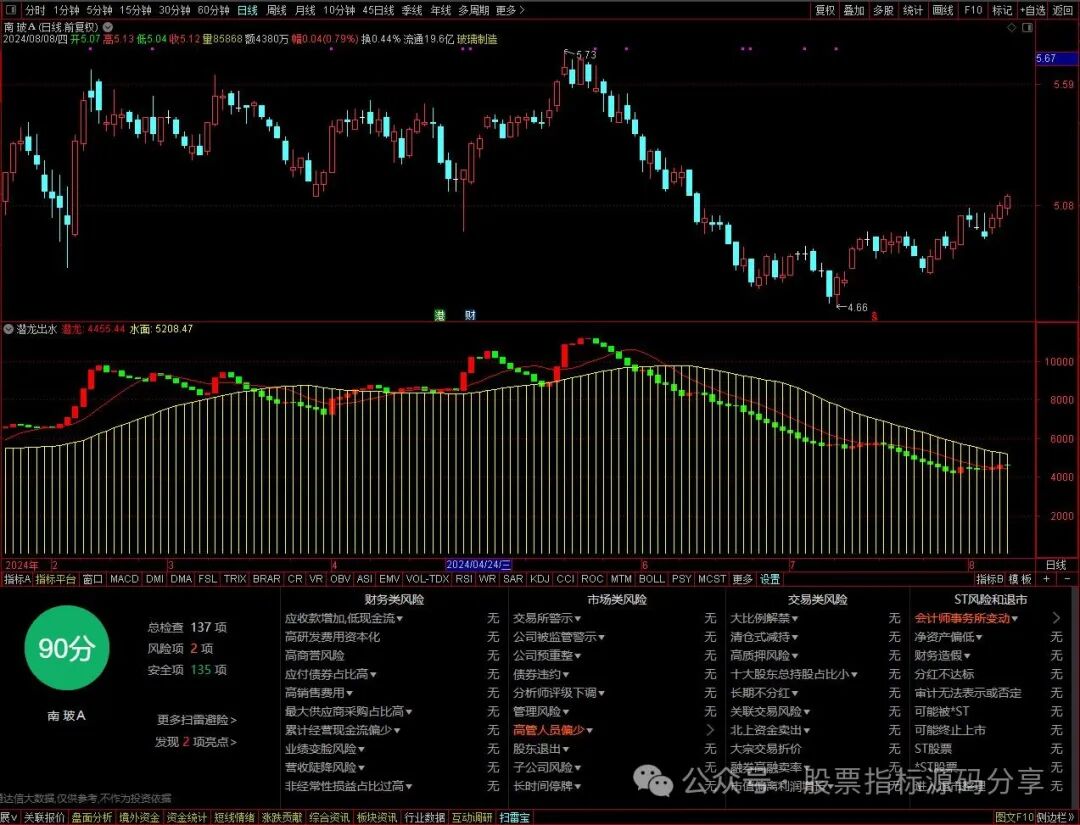Click the 5.67 price label on the price axis
1080x825 pixels.
pyautogui.click(x=1057, y=59)
